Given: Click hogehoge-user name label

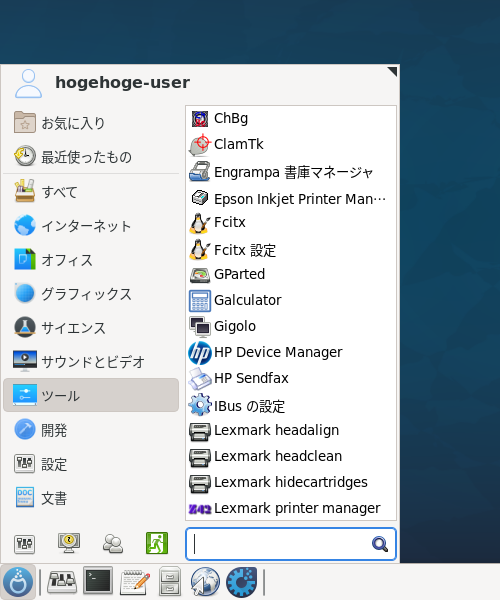Looking at the screenshot, I should 122,82.
